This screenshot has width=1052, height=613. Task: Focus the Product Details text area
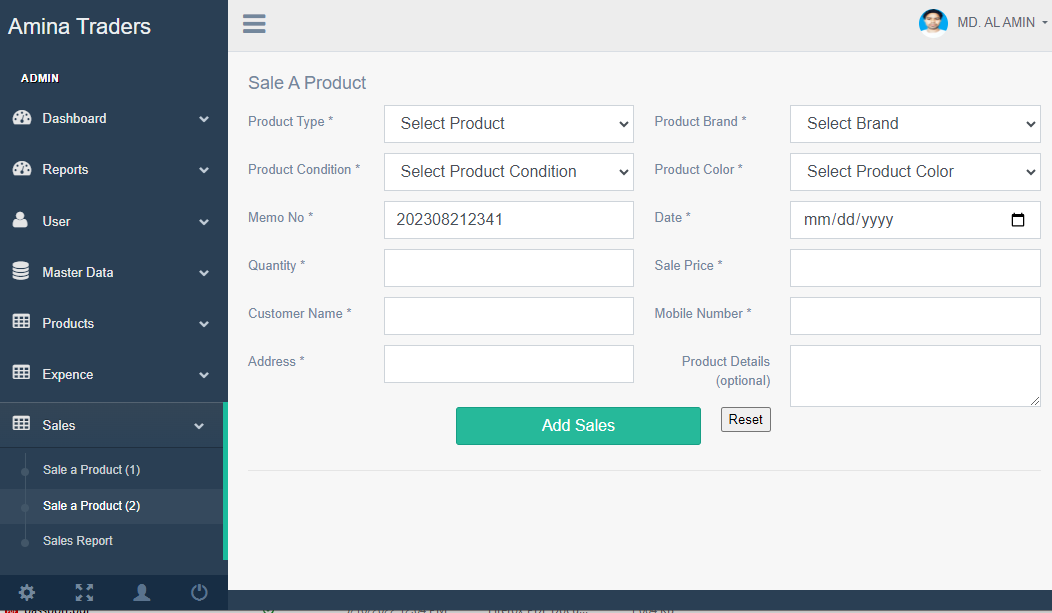tap(914, 376)
